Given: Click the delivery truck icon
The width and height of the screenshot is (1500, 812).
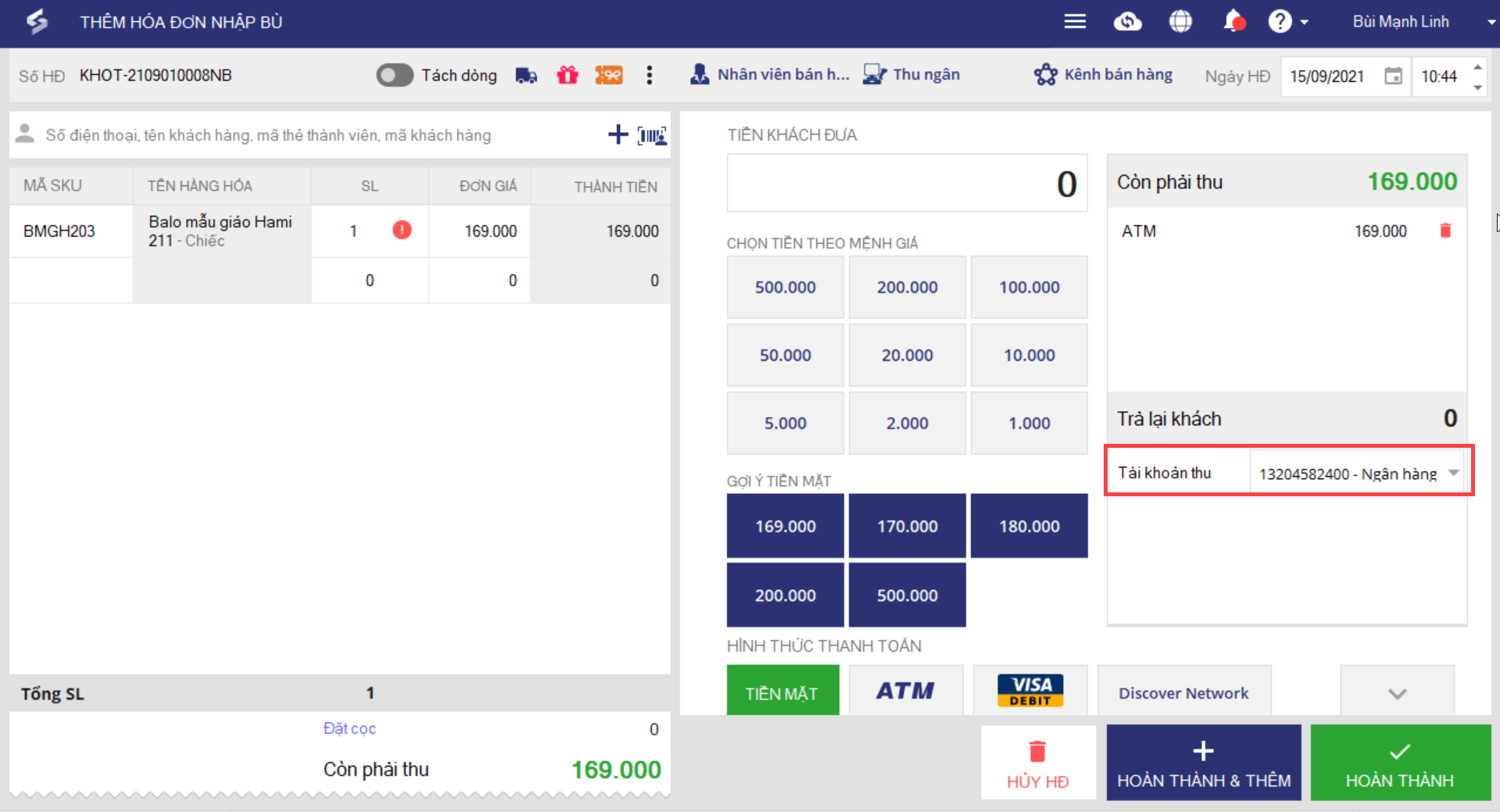Looking at the screenshot, I should coord(526,75).
